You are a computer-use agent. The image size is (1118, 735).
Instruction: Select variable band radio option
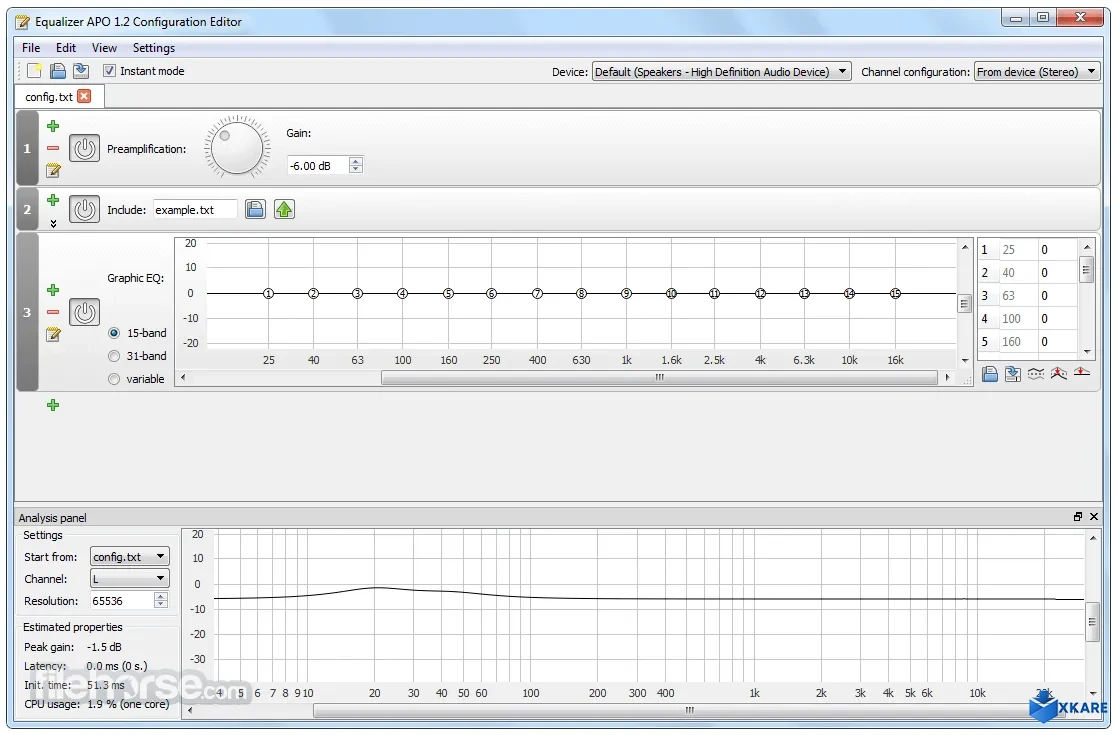tap(114, 379)
